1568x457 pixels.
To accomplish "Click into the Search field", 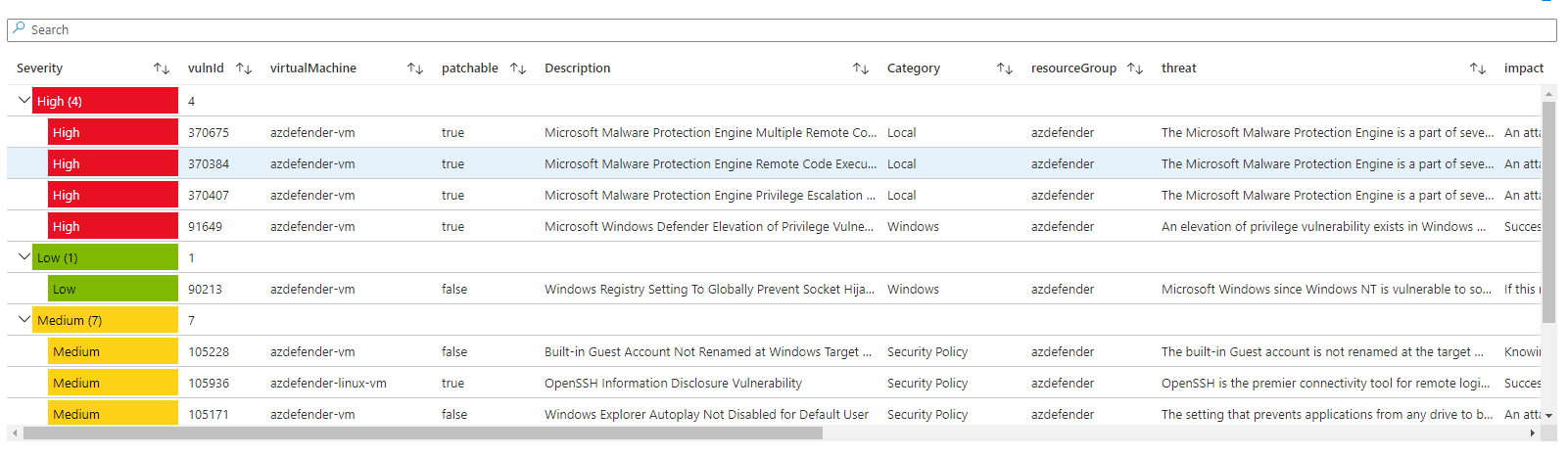I will coord(784,30).
